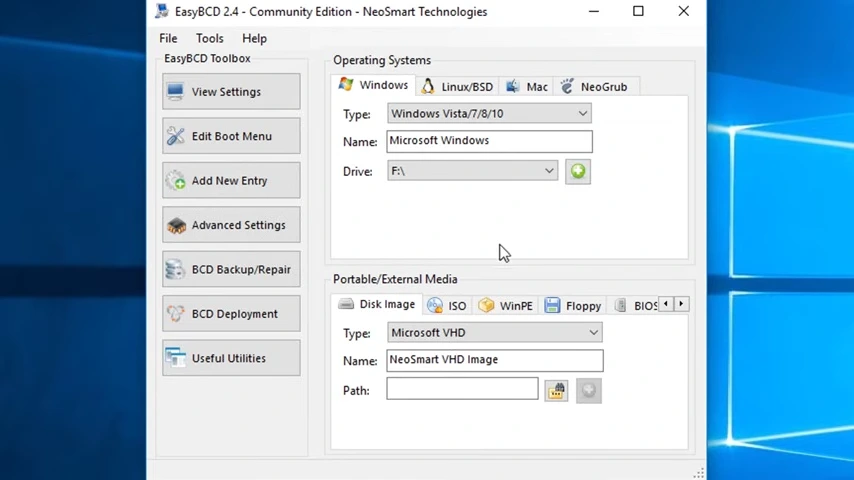Click the recycle icon beside BCD Deployment
Viewport: 854px width, 480px height.
click(175, 314)
